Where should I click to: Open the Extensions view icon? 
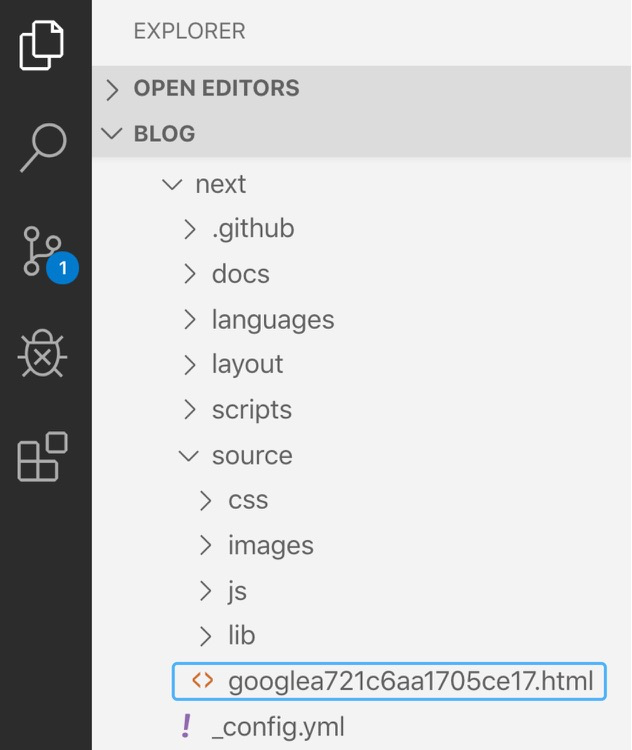pos(42,457)
